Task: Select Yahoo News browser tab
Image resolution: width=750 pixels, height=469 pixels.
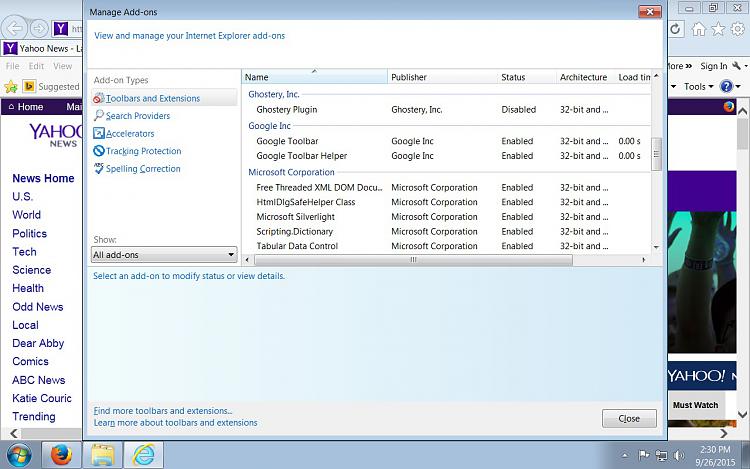Action: click(42, 48)
